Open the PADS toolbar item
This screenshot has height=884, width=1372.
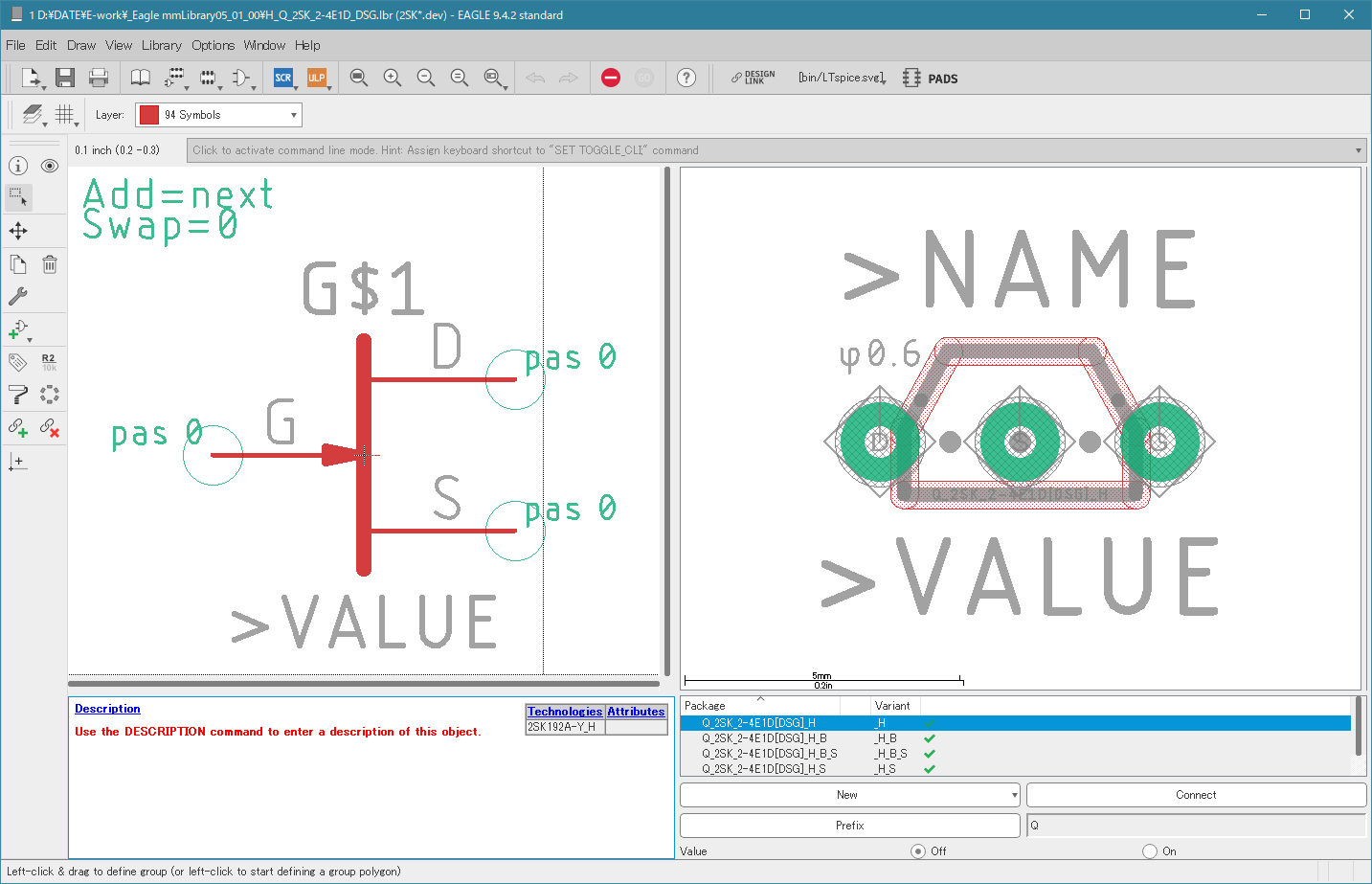click(x=931, y=79)
